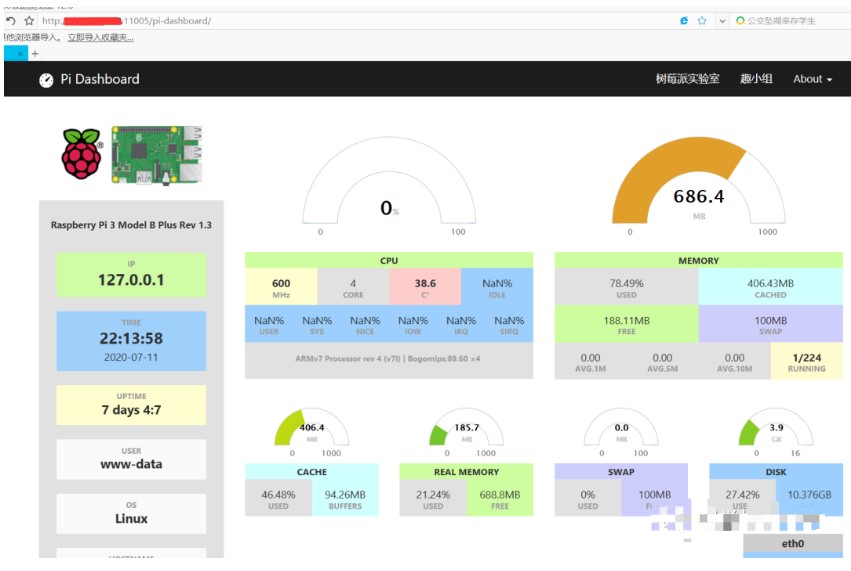The height and width of the screenshot is (571, 851).
Task: Click the time value 22:13:58
Action: coord(131,339)
